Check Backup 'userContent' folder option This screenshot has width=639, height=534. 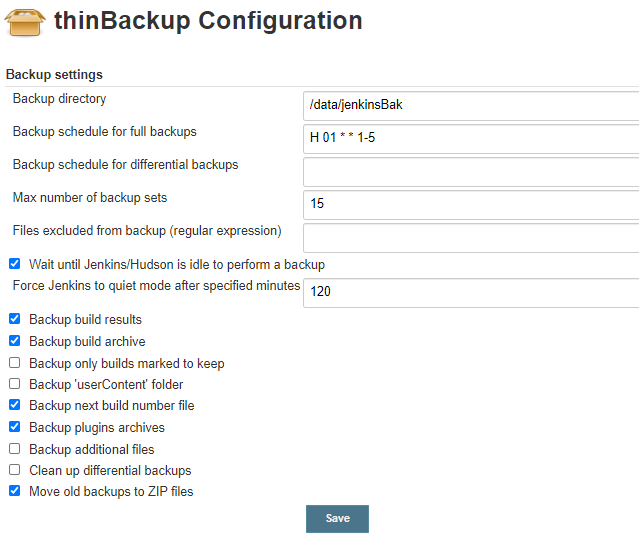(15, 384)
